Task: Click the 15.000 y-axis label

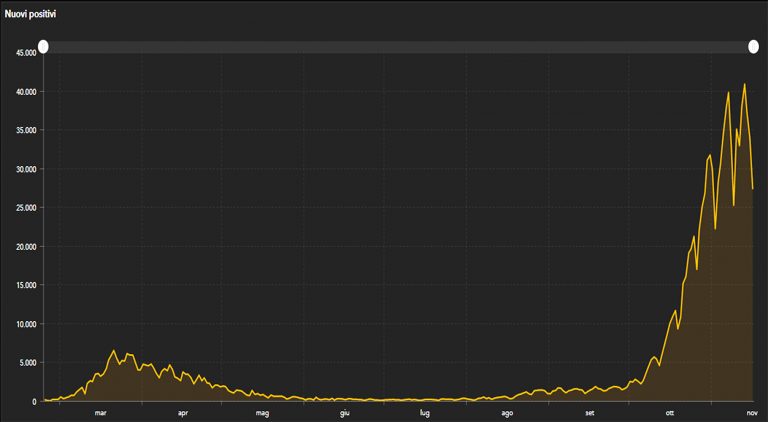Action: pos(26,285)
